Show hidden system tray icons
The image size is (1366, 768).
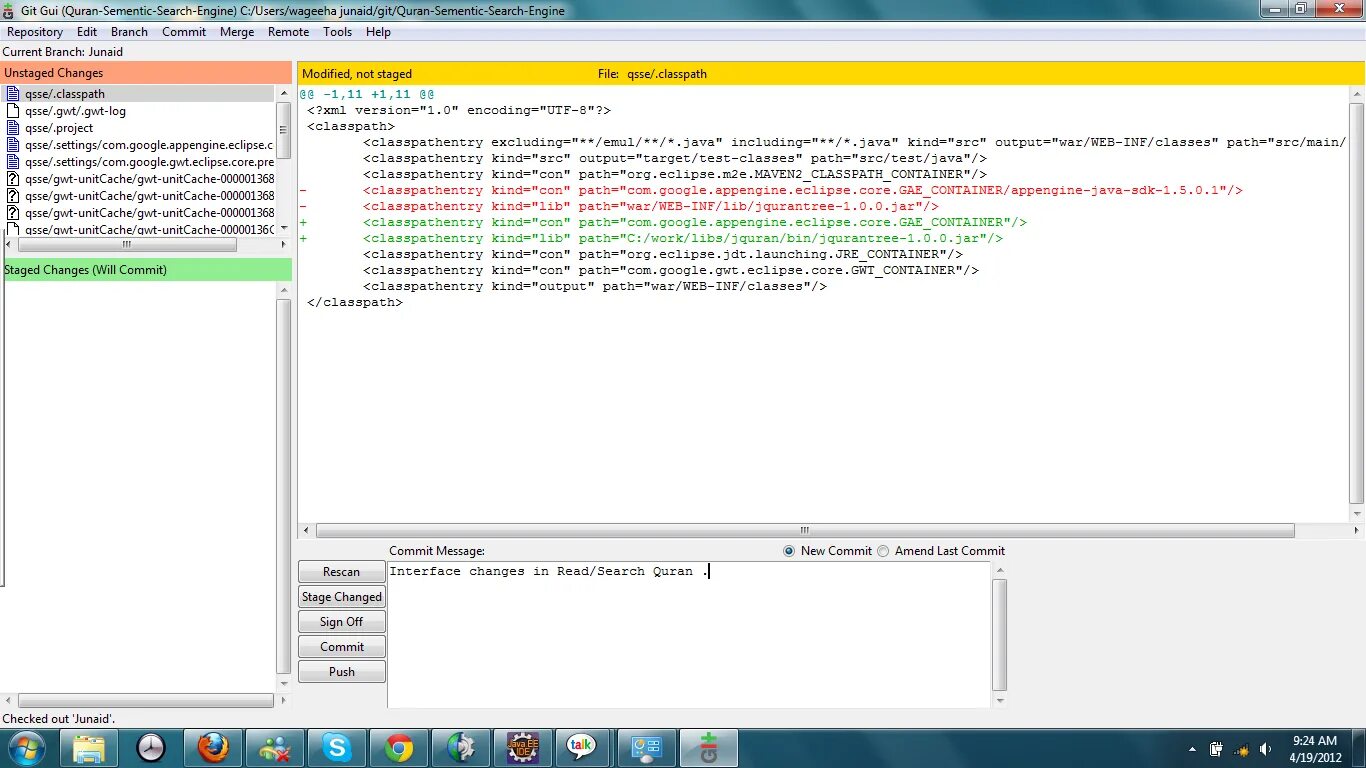pyautogui.click(x=1192, y=749)
